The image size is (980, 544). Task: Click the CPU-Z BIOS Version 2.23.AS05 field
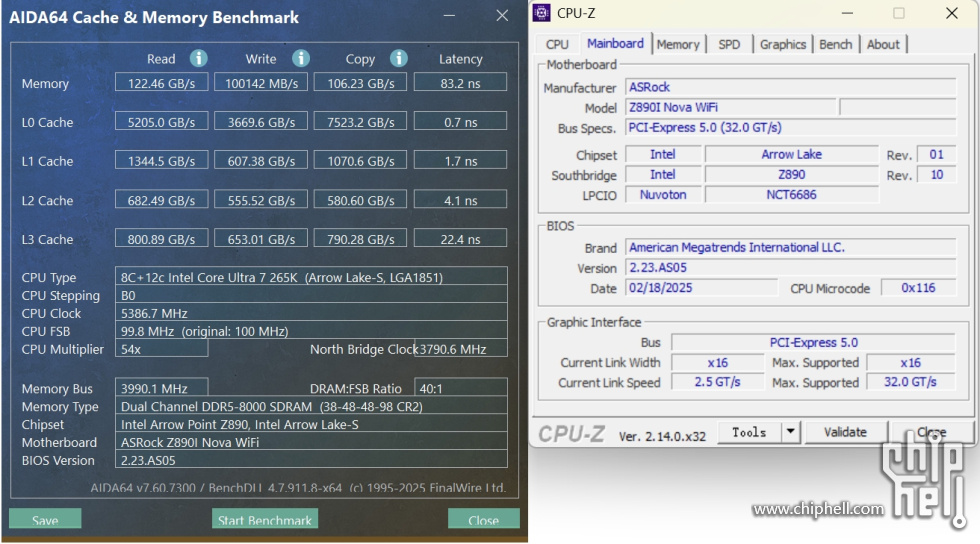coord(791,267)
